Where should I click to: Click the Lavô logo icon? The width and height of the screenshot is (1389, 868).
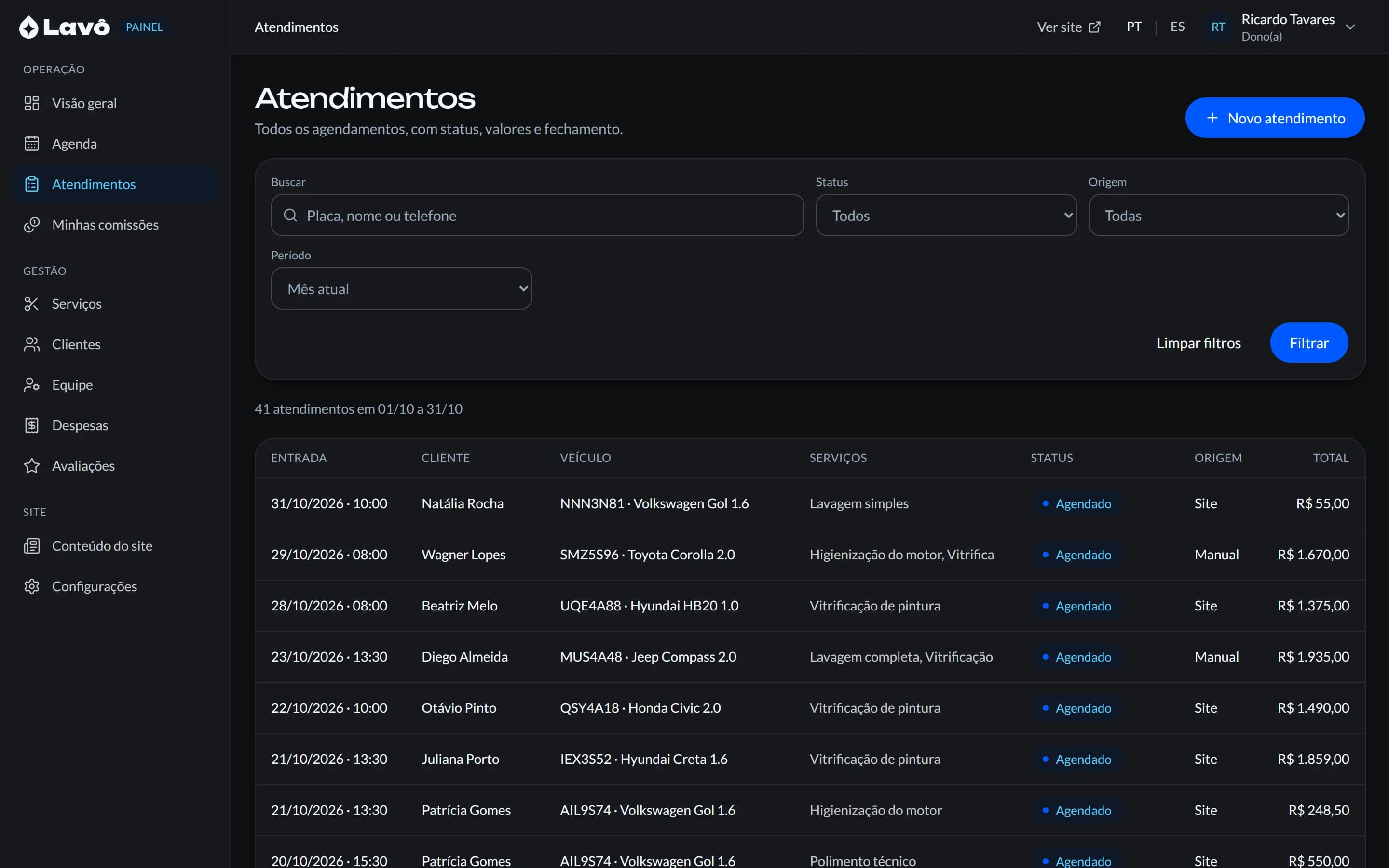point(29,27)
